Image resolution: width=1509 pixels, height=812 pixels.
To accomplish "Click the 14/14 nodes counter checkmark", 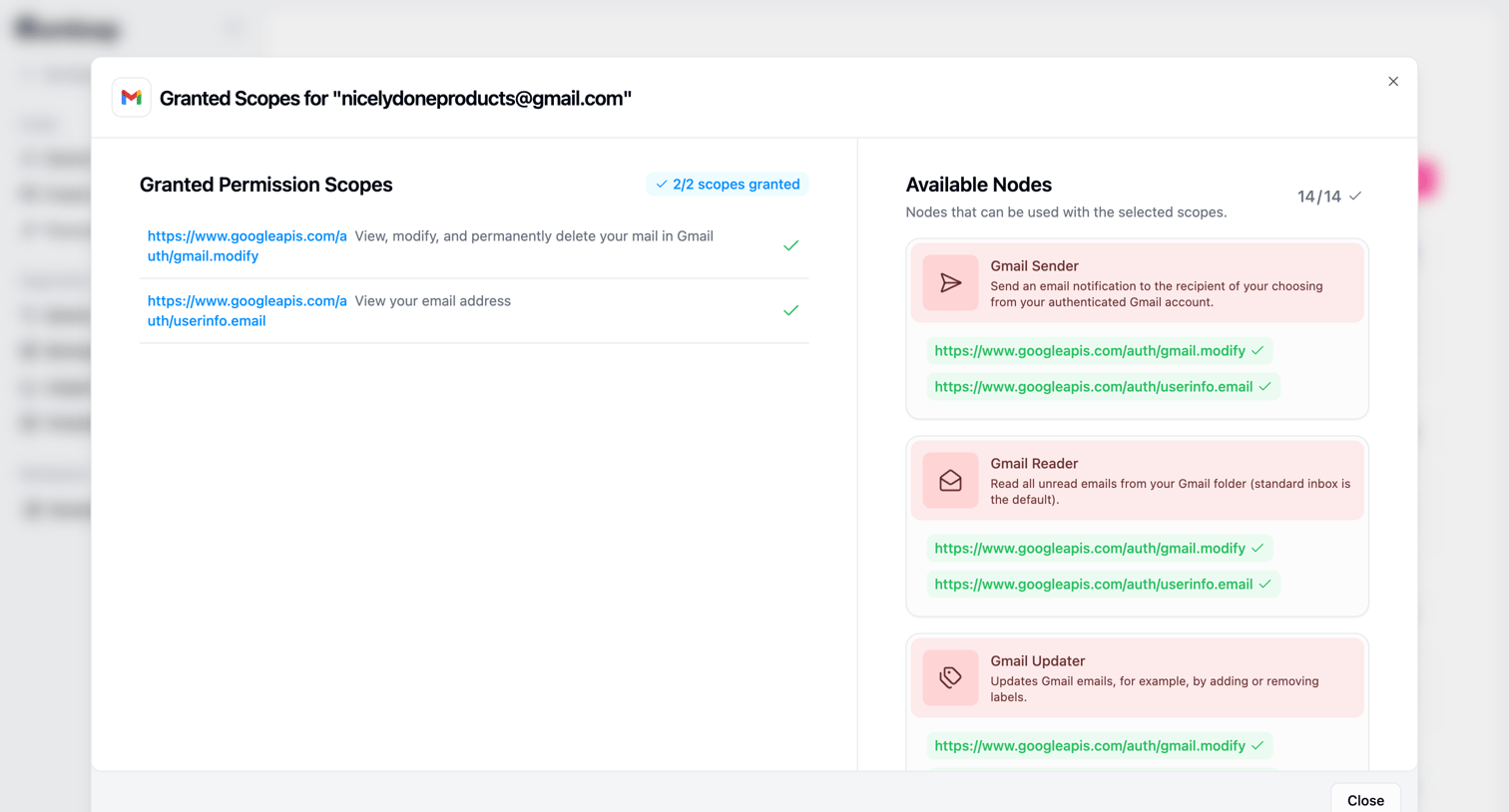I will [x=1355, y=197].
